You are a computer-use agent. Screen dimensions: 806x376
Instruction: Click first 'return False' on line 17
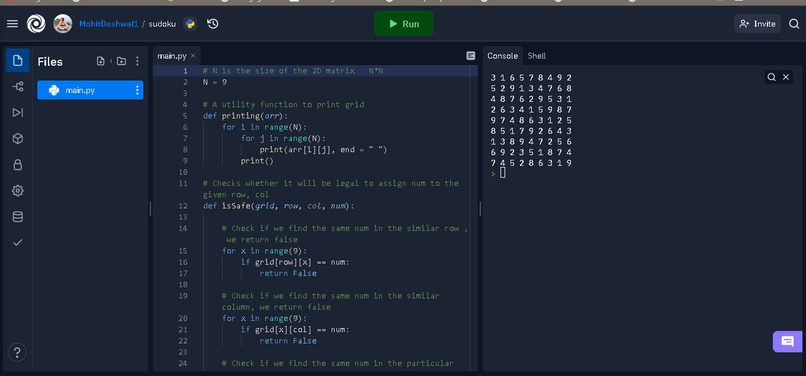coord(288,273)
